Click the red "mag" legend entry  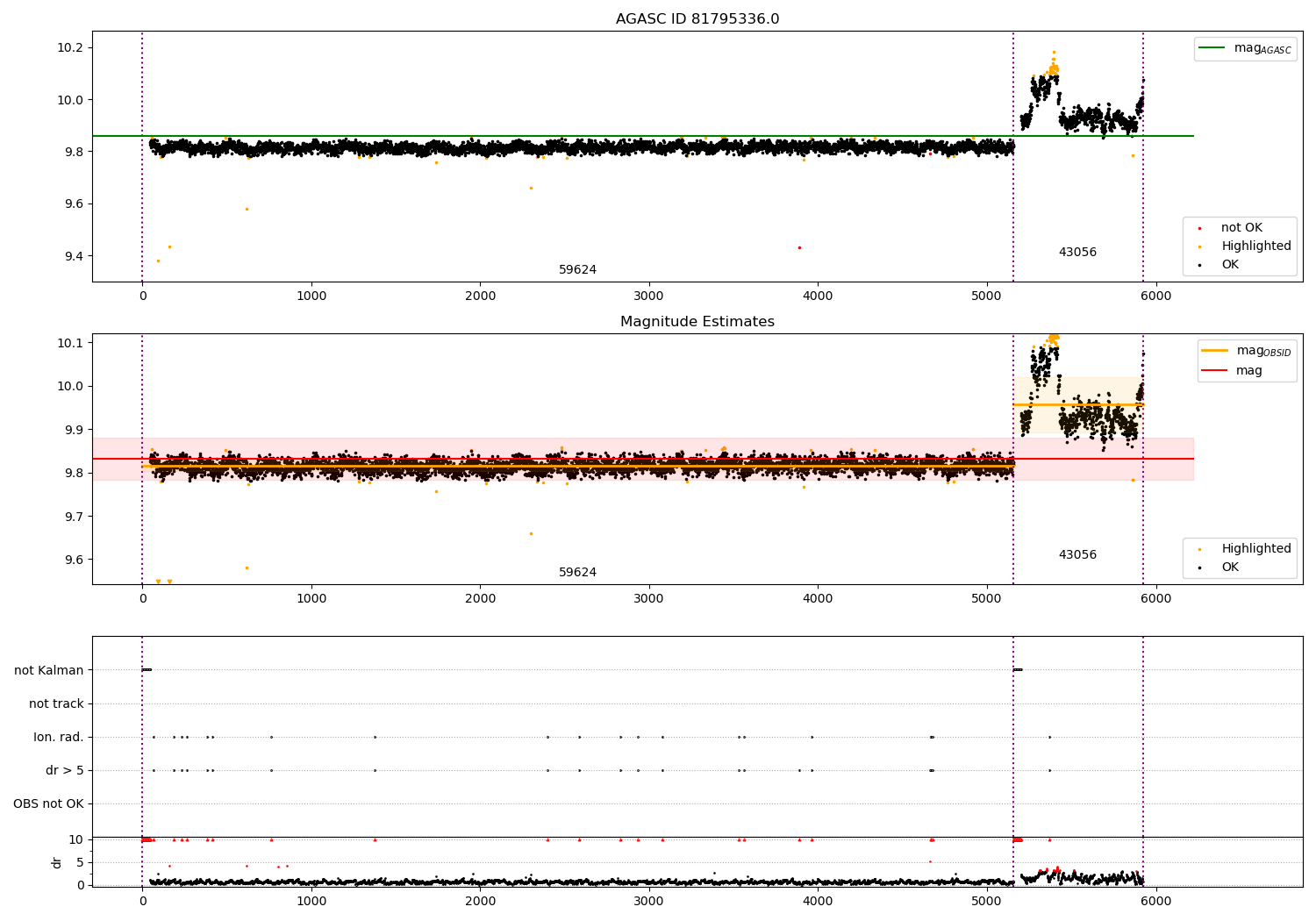(1233, 371)
